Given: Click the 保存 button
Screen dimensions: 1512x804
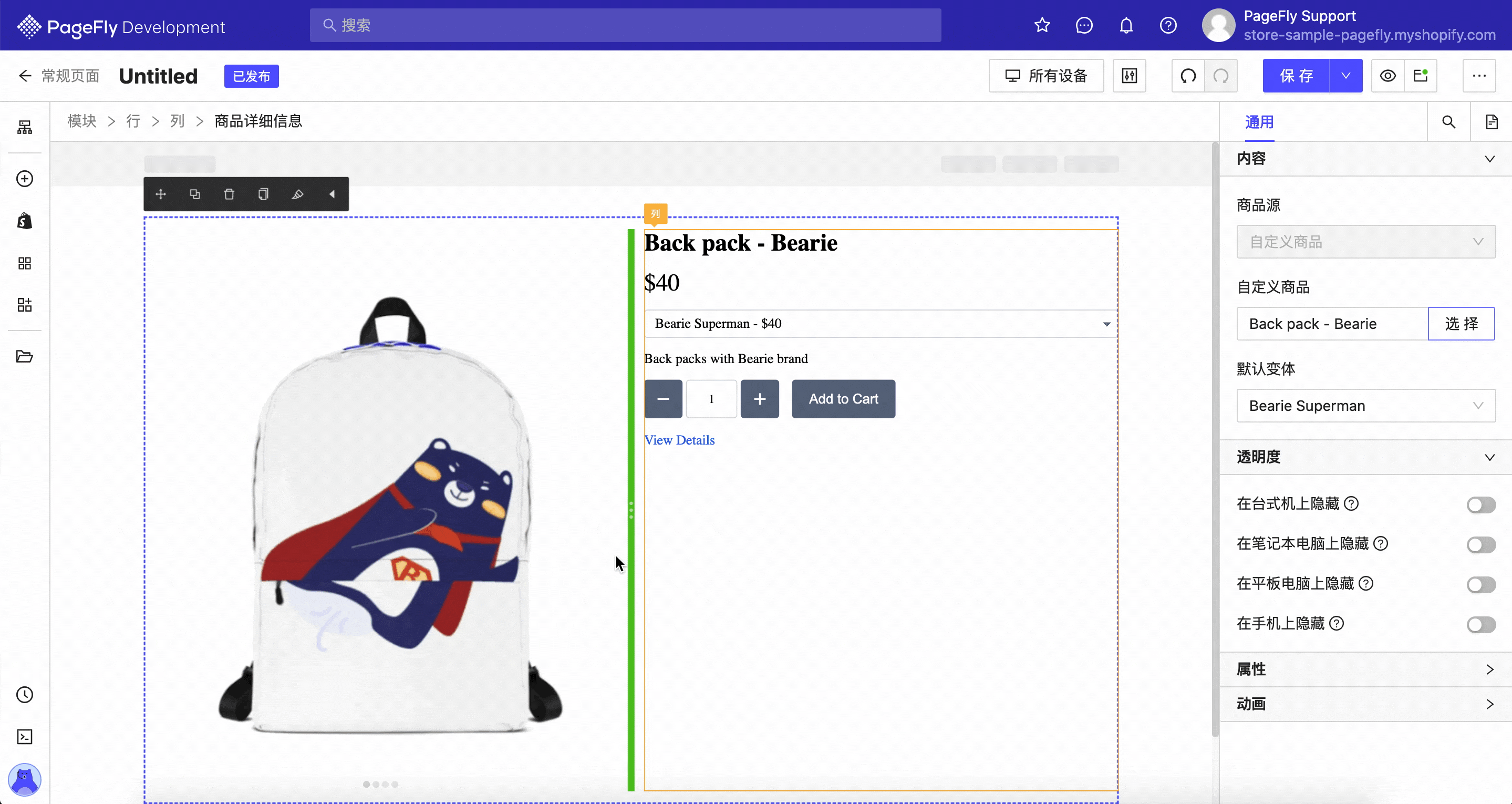Looking at the screenshot, I should (1296, 76).
